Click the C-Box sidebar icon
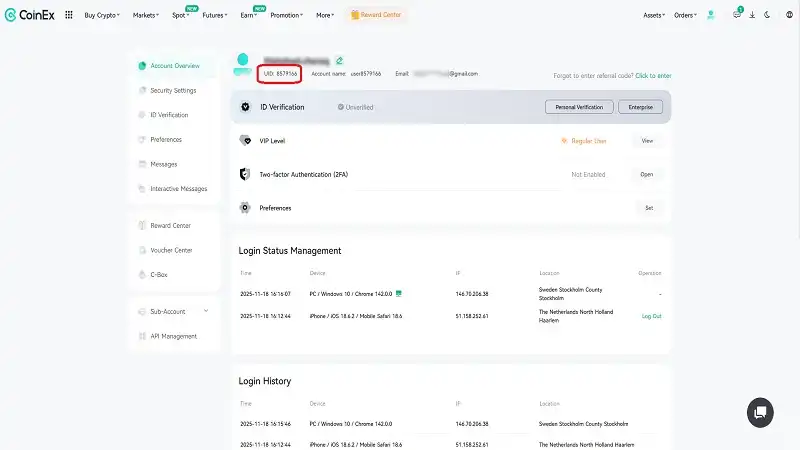 tap(142, 274)
